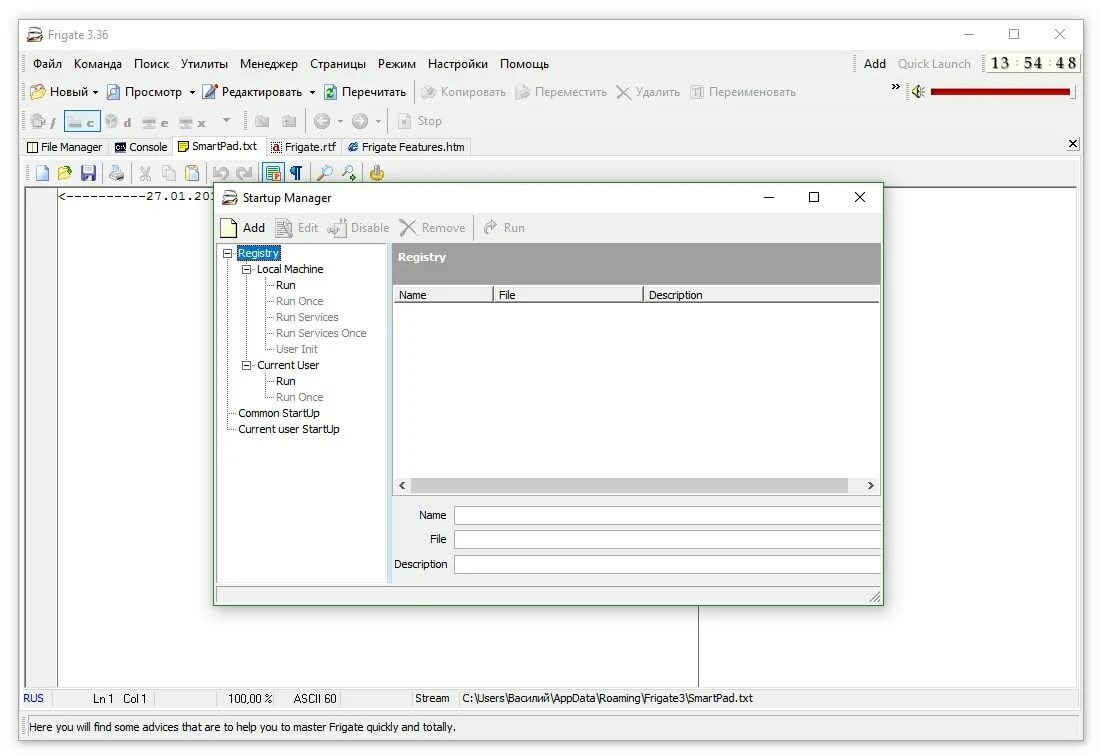Click the Переименовать (Rename) toolbar button
1099x755 pixels.
[x=743, y=92]
